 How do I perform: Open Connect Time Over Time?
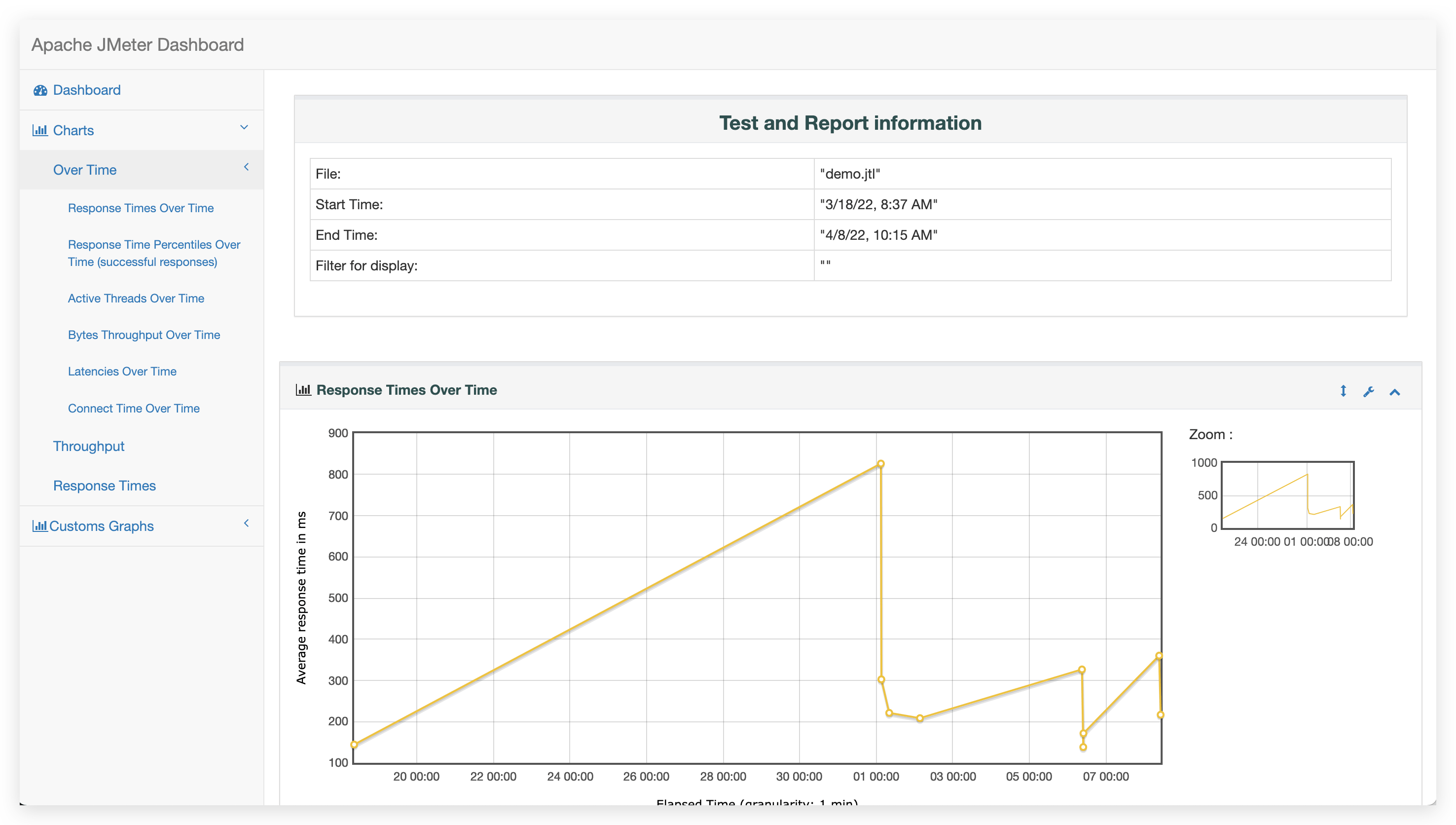134,409
